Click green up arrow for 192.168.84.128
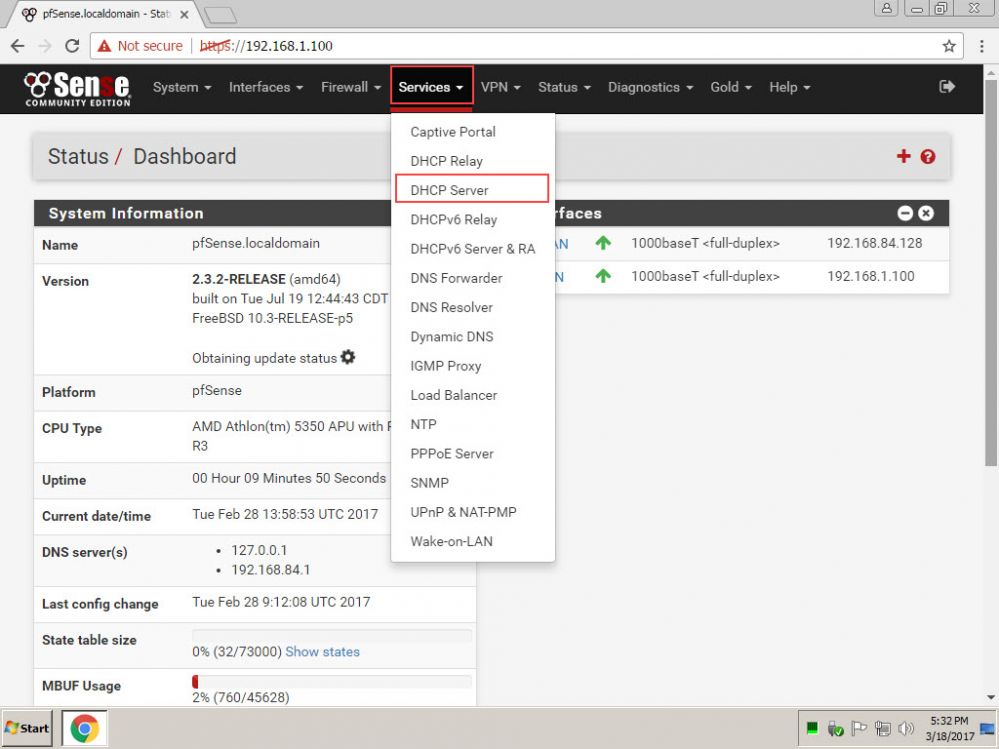 click(x=603, y=243)
